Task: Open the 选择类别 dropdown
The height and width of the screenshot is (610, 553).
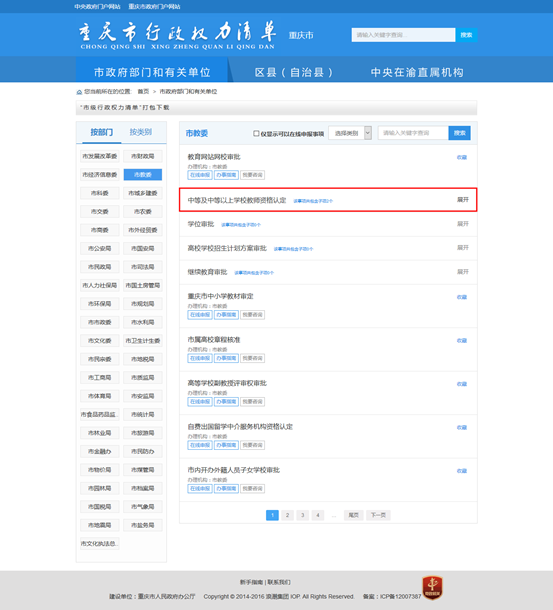Action: pos(350,133)
